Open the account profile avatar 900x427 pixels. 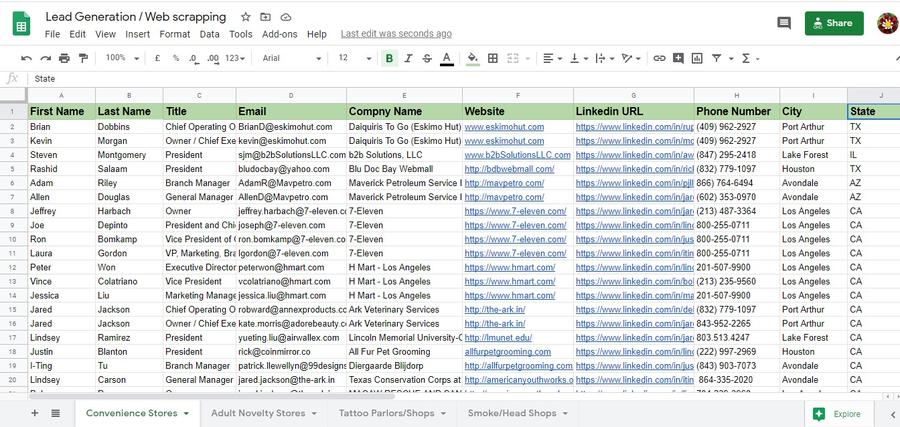tap(888, 23)
